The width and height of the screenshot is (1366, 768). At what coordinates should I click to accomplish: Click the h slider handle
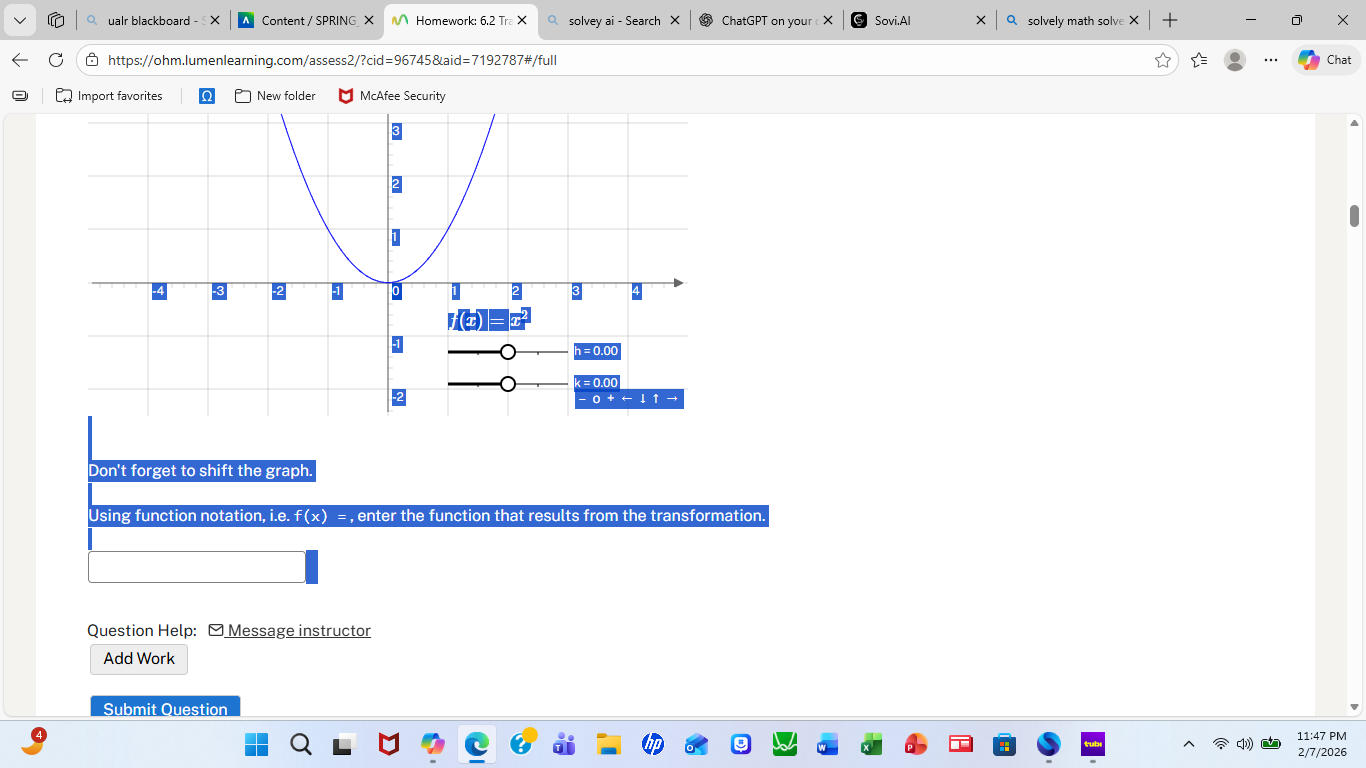[x=508, y=352]
